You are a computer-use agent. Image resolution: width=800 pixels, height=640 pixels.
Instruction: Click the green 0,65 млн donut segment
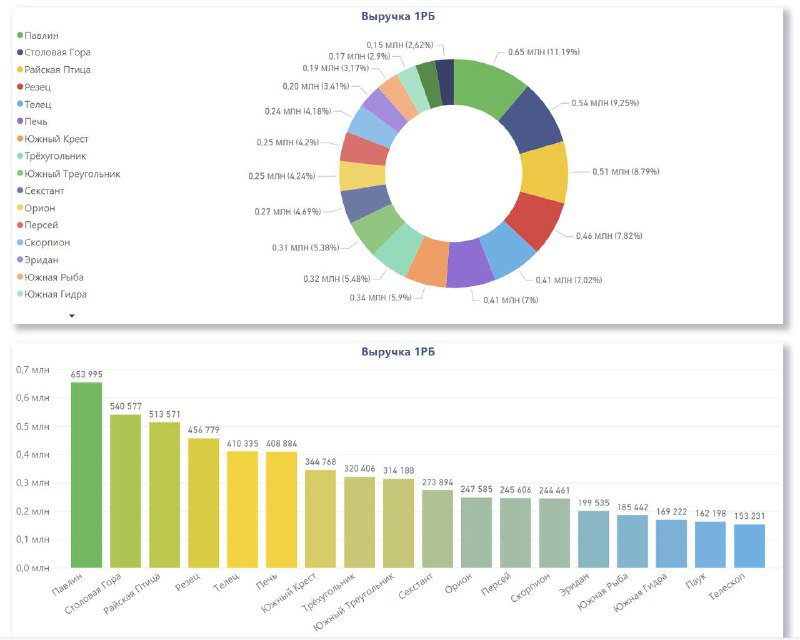(490, 91)
